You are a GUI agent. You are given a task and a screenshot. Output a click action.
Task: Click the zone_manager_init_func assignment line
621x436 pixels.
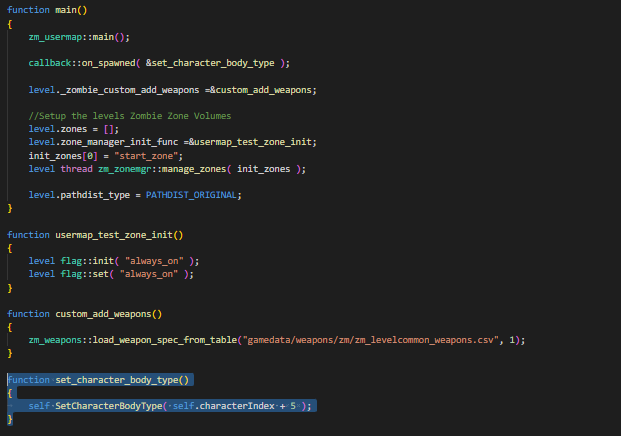pyautogui.click(x=173, y=142)
